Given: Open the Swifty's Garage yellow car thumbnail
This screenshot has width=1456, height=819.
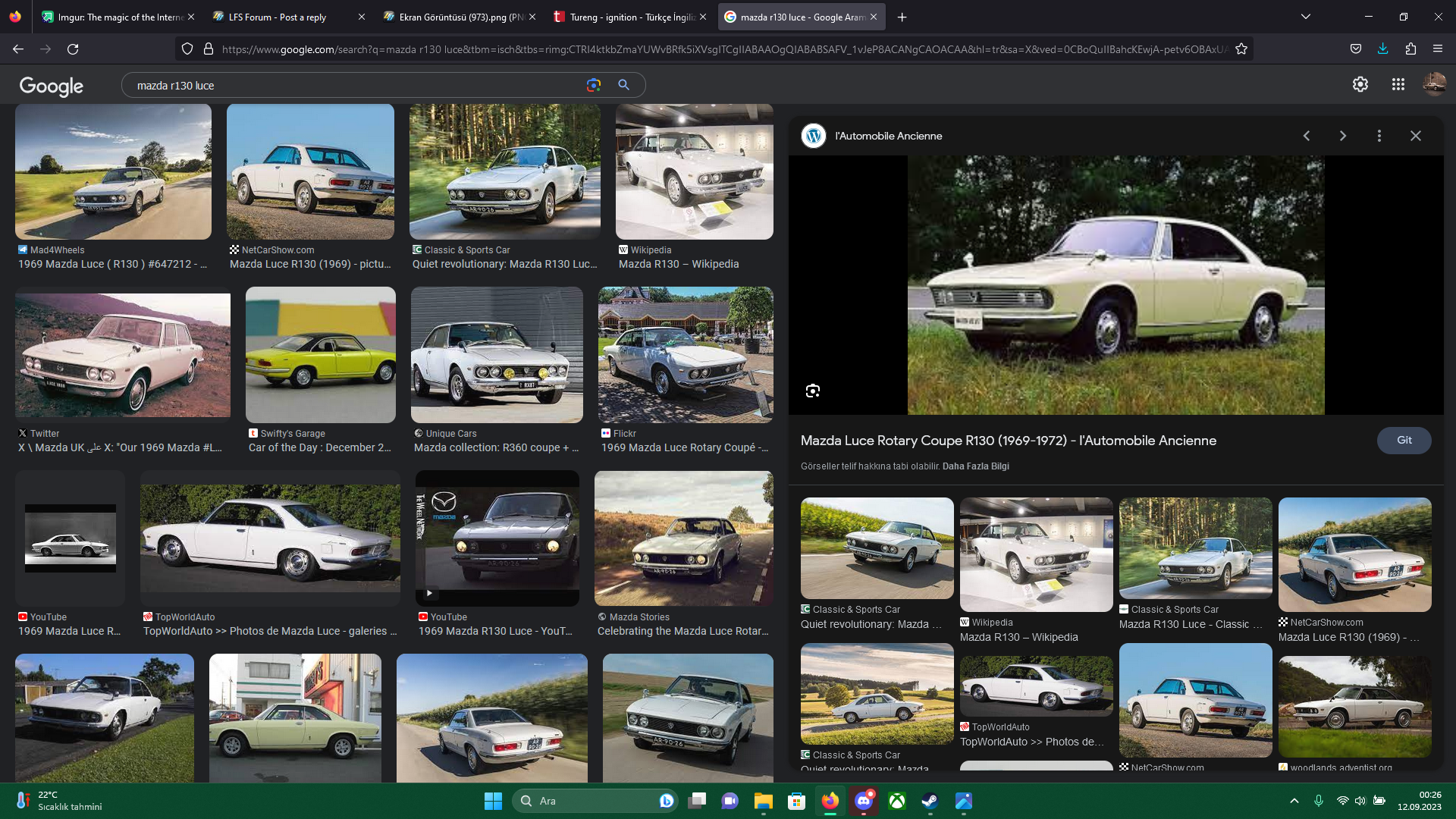Looking at the screenshot, I should (x=320, y=355).
